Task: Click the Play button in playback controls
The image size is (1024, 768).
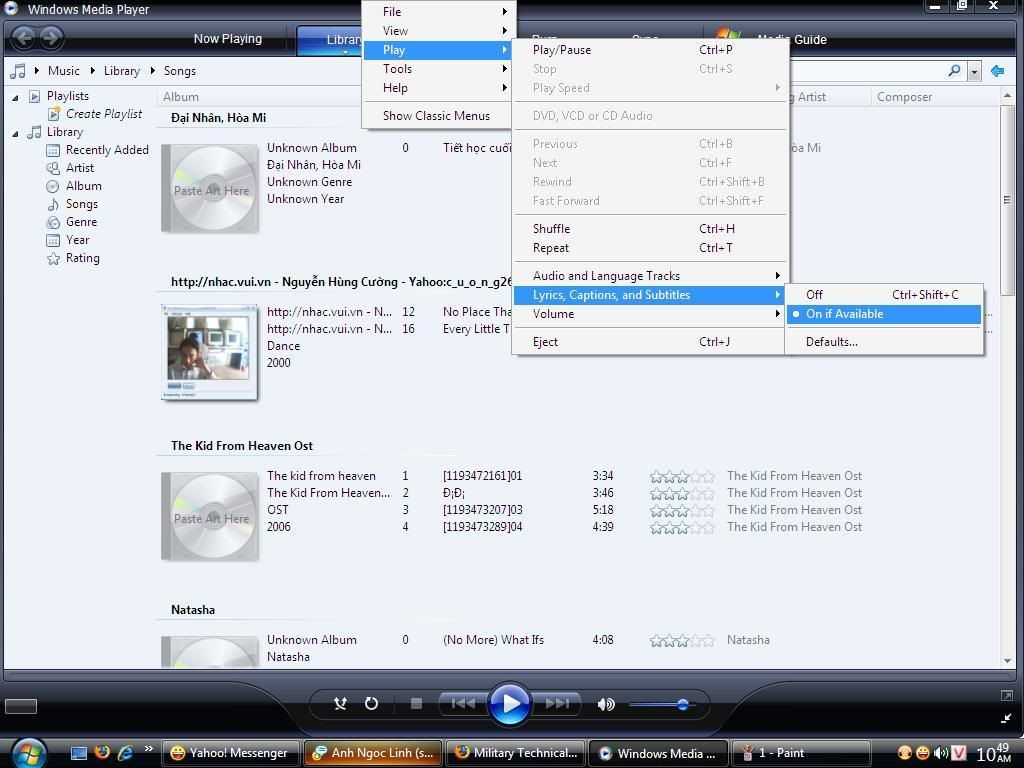Action: coord(510,703)
